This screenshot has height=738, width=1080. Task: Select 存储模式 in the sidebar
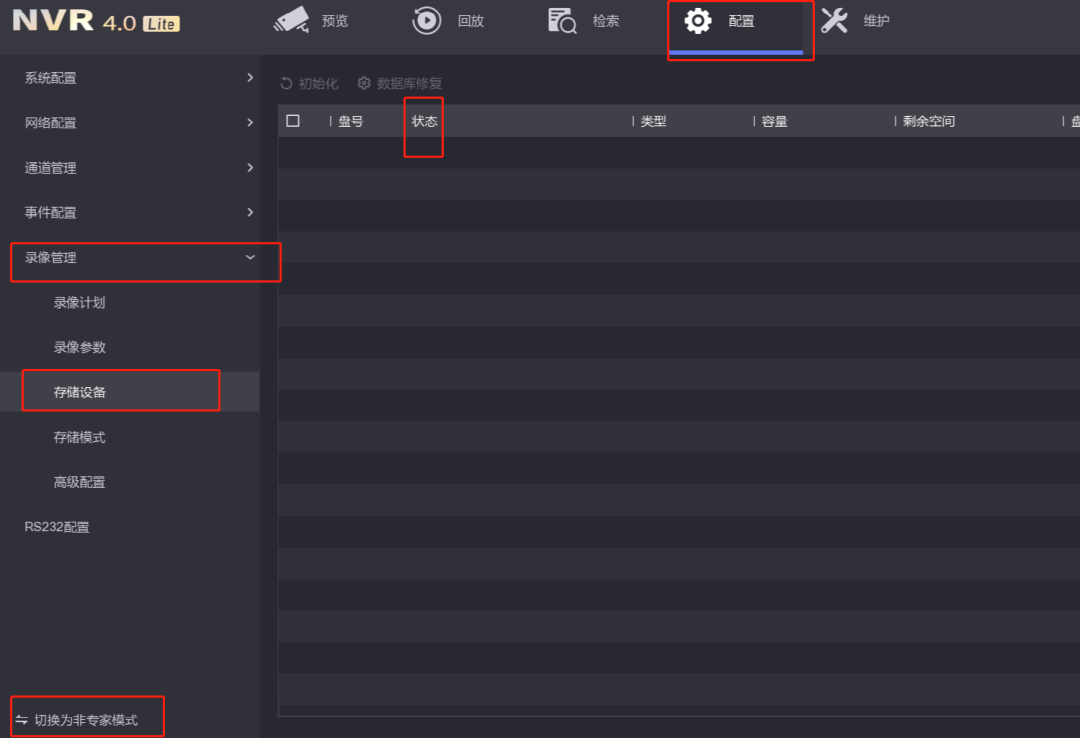(x=80, y=438)
